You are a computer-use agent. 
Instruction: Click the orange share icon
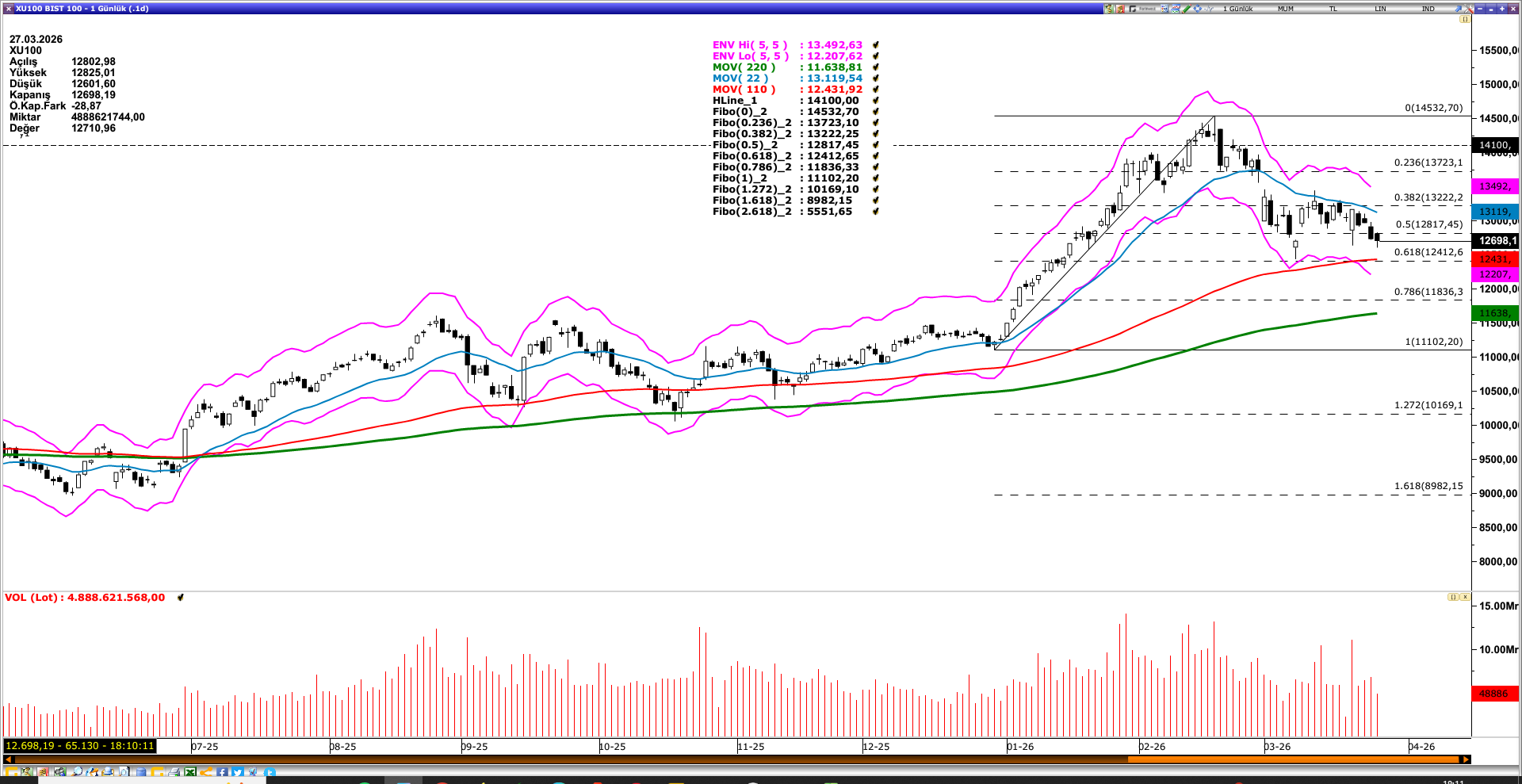(207, 773)
